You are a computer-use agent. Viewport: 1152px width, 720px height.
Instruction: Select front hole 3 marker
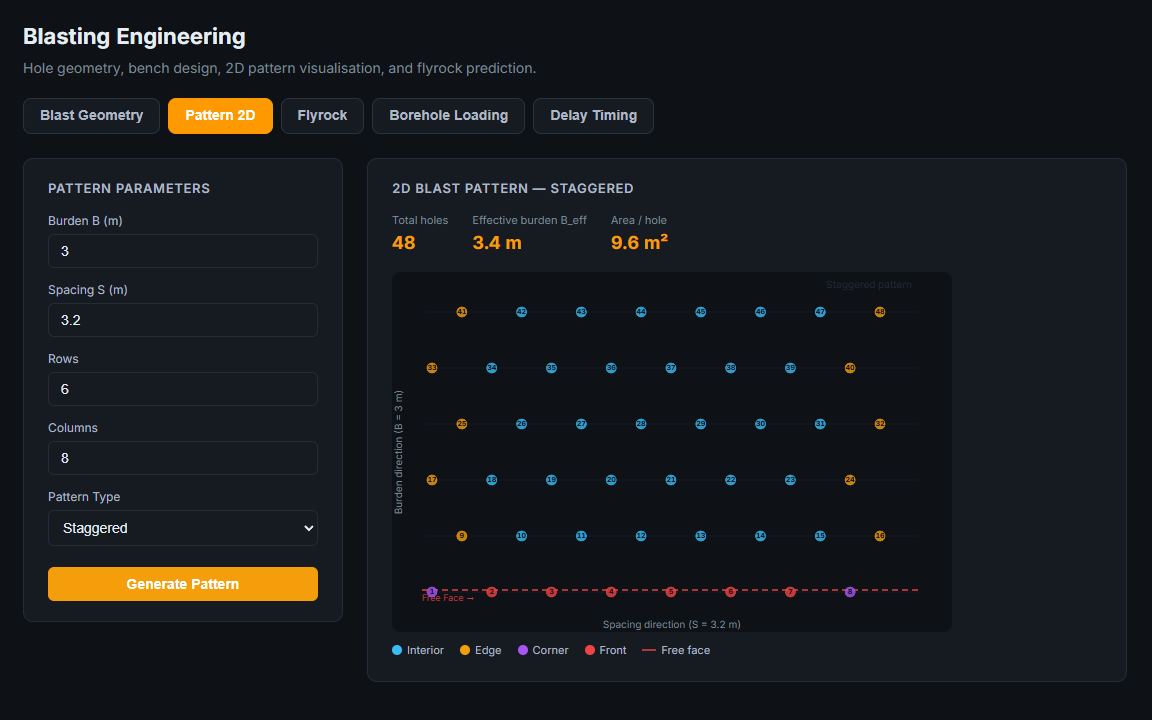click(x=552, y=592)
